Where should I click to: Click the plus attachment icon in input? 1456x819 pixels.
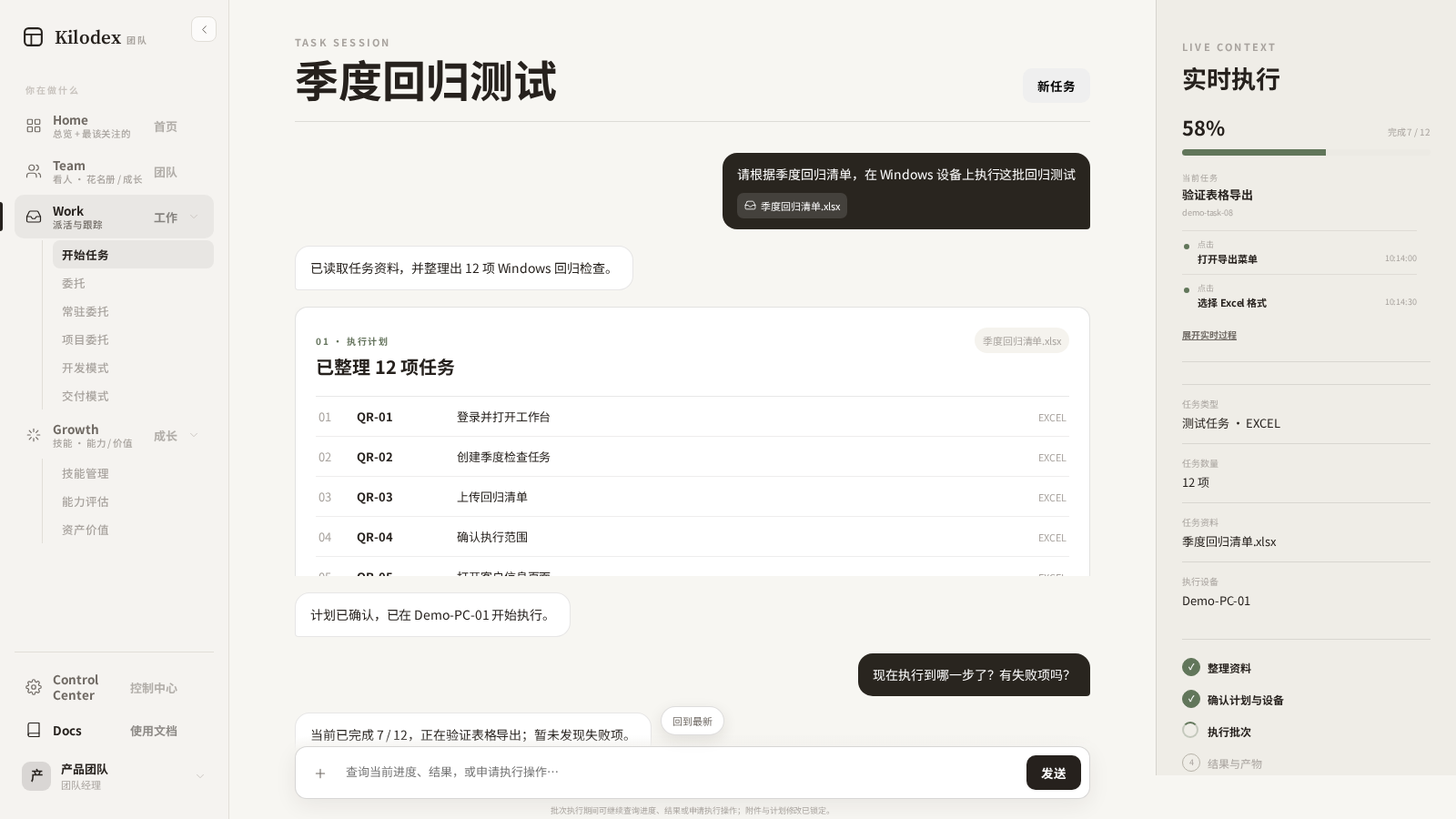[x=320, y=773]
